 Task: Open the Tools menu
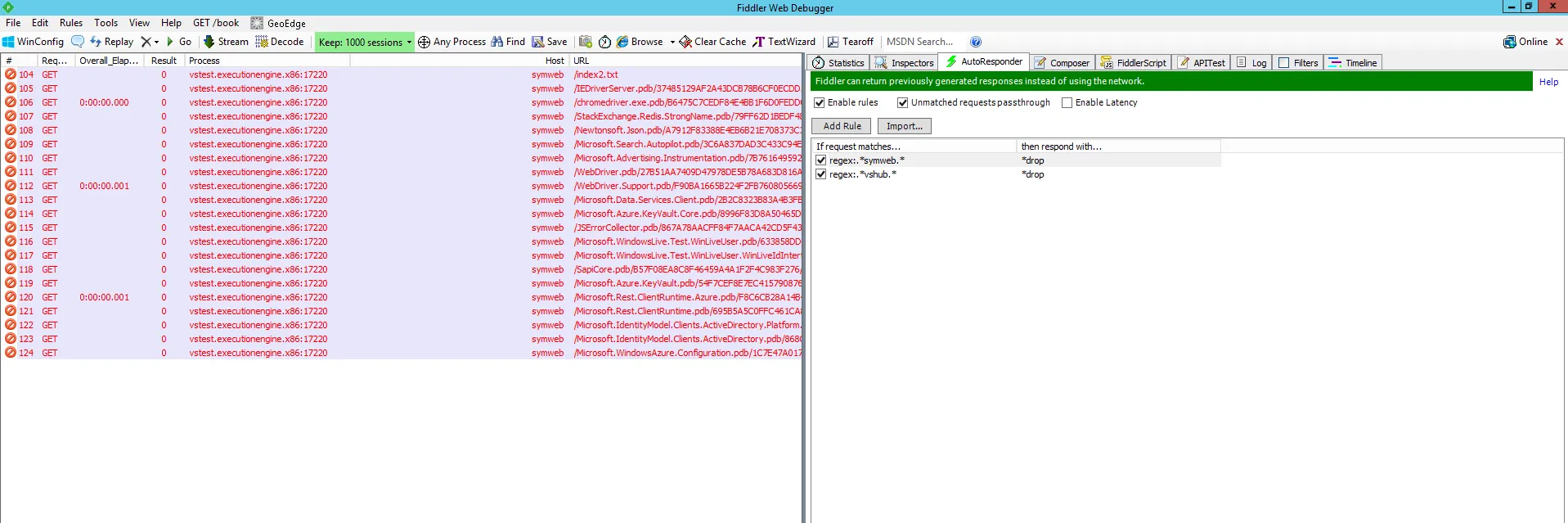click(106, 23)
